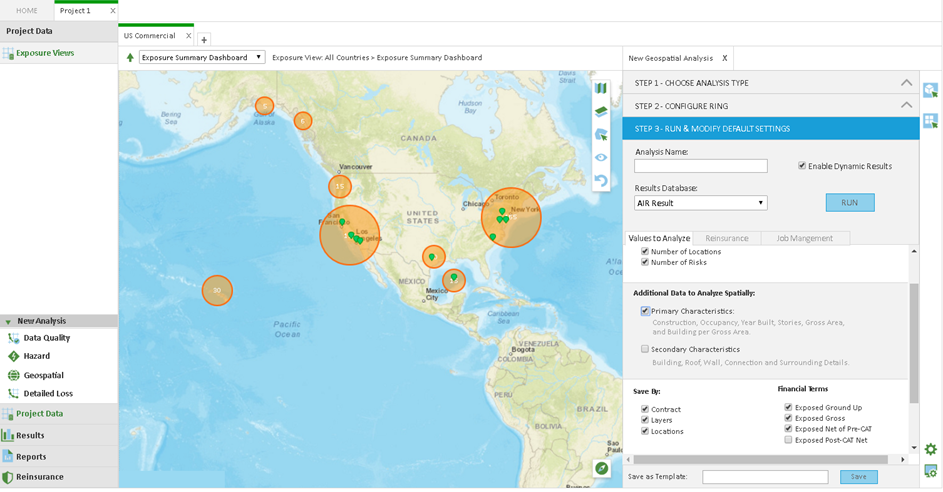Click the basemap icon on the map toolbar
Image resolution: width=943 pixels, height=492 pixels.
pos(601,89)
